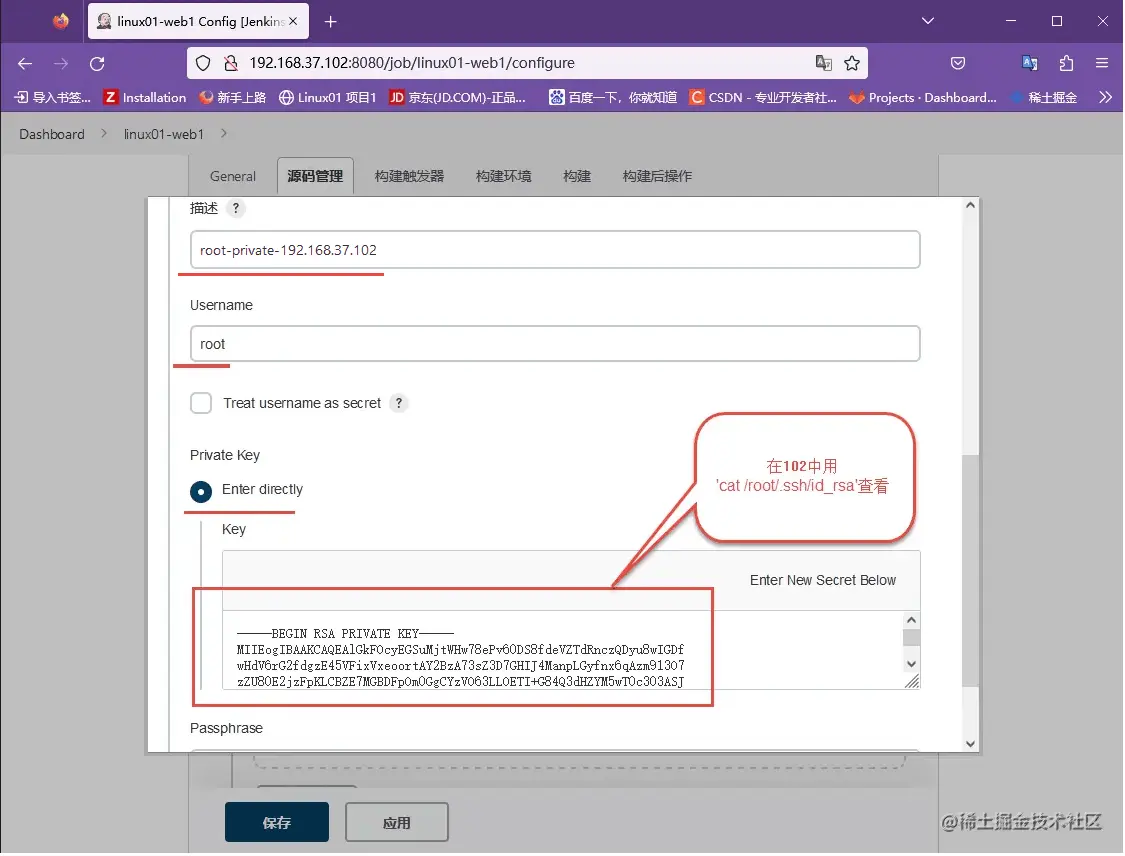Screen dimensions: 1125x856
Task: Save the configuration with 保存 button
Action: coord(277,823)
